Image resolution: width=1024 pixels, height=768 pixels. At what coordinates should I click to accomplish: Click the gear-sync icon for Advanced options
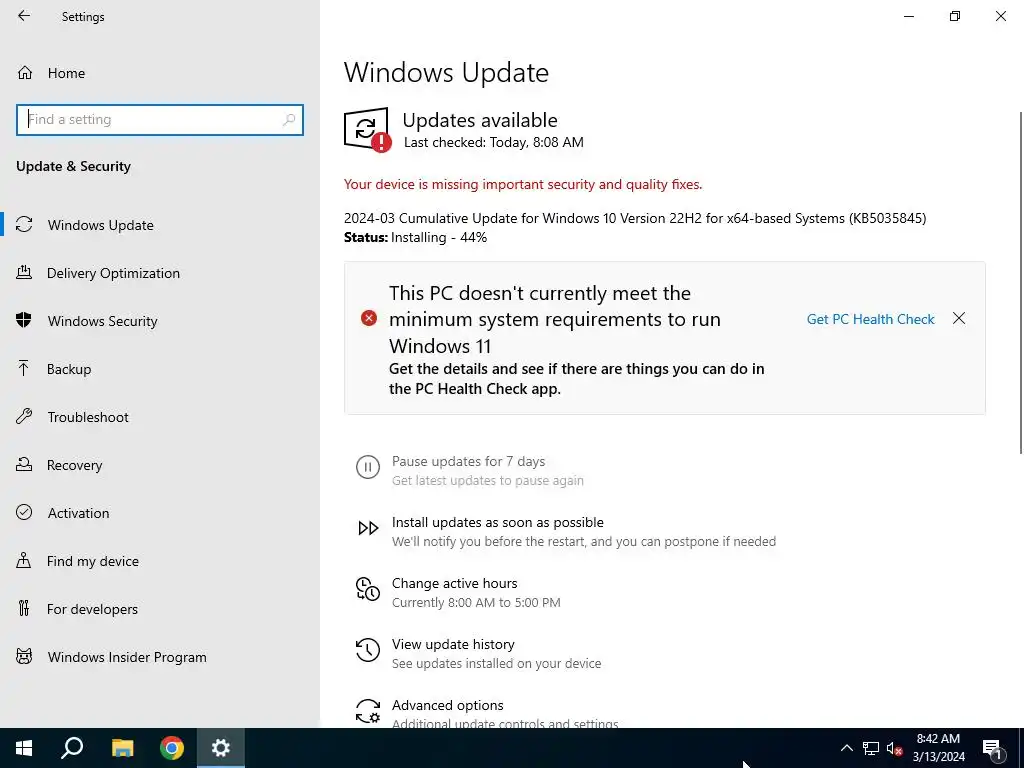point(368,711)
